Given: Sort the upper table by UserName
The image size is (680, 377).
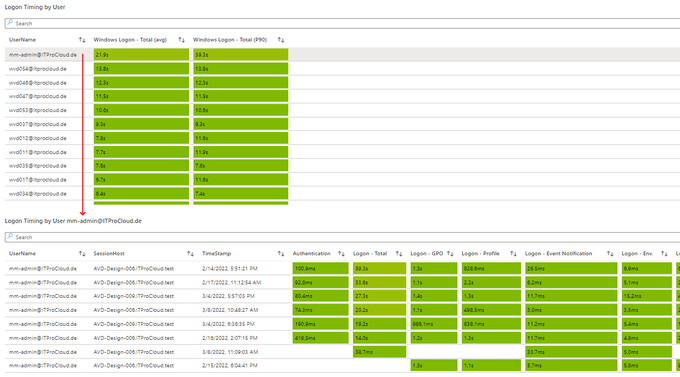Looking at the screenshot, I should pyautogui.click(x=82, y=40).
